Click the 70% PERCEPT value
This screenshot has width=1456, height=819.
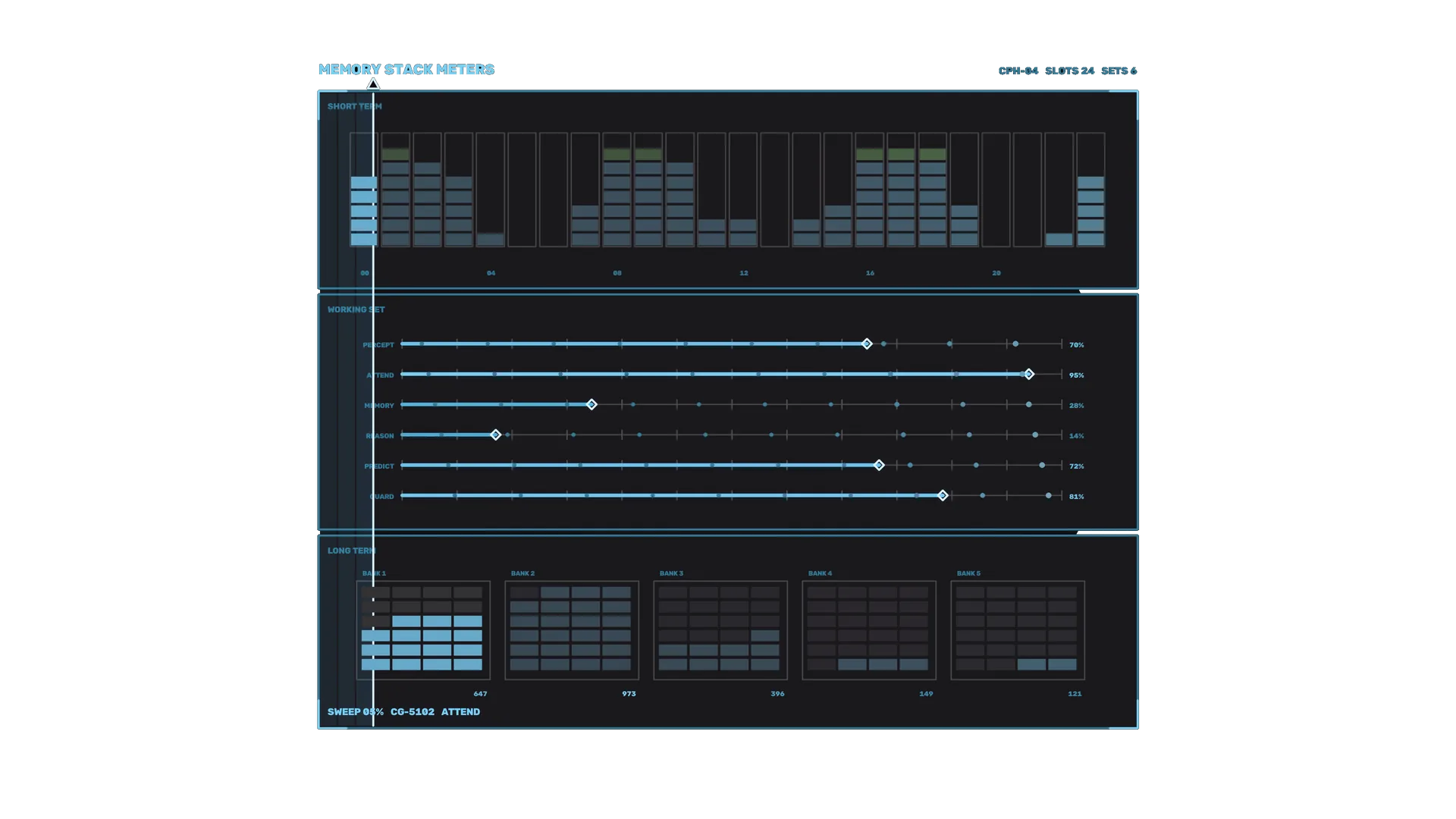[x=1077, y=345]
